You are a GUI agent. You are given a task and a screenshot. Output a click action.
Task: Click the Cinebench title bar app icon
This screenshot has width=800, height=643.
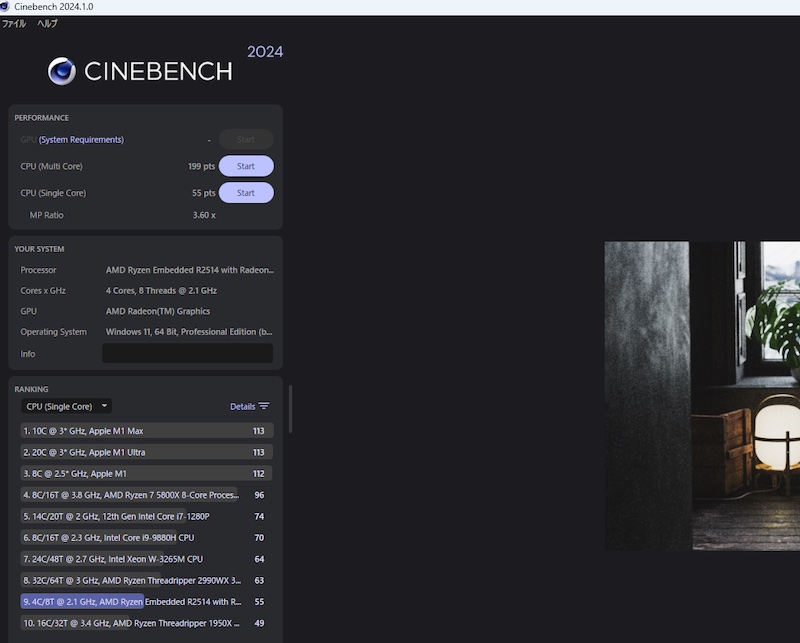click(5, 7)
